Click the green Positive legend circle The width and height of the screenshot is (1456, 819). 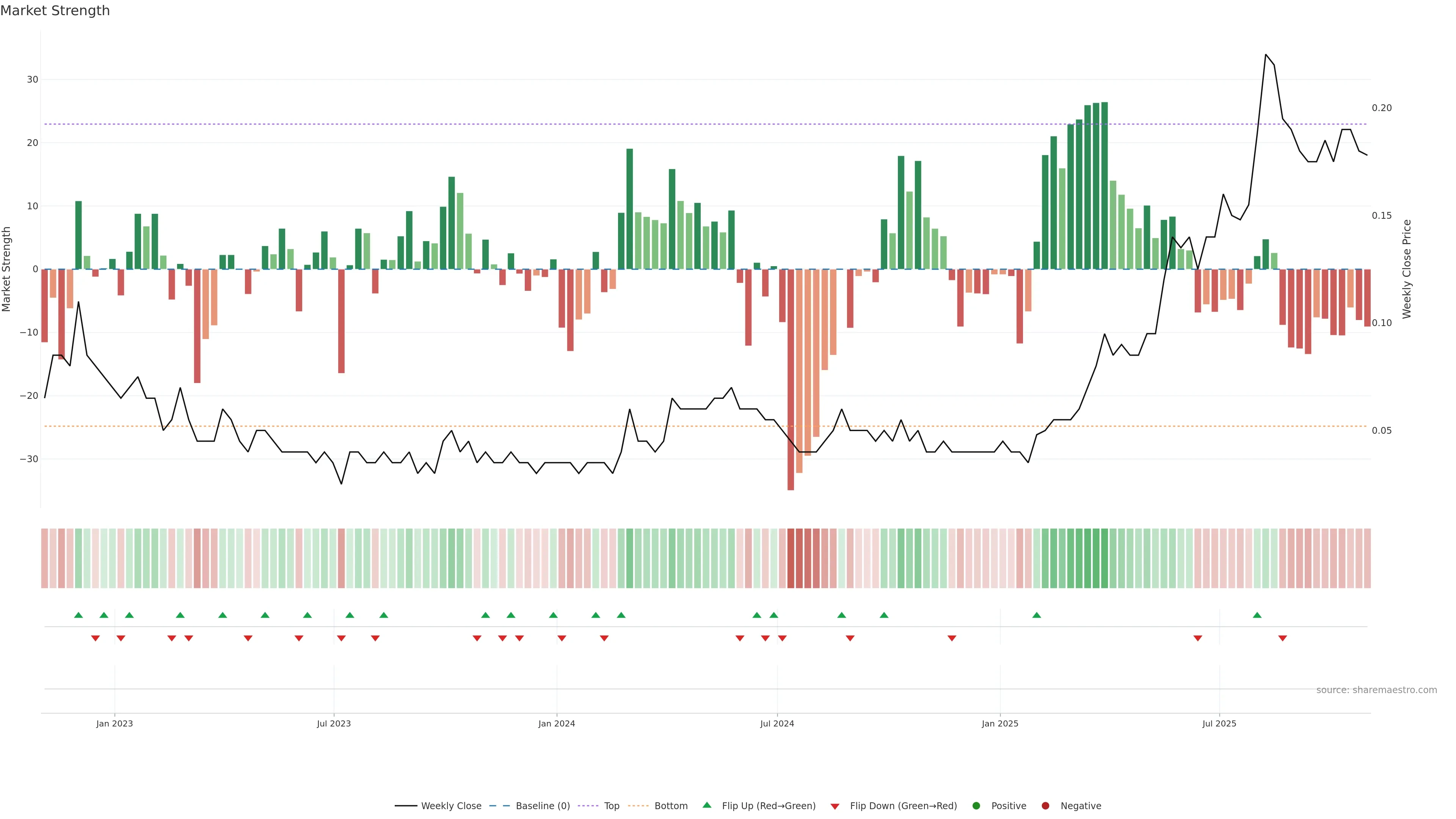pos(976,806)
